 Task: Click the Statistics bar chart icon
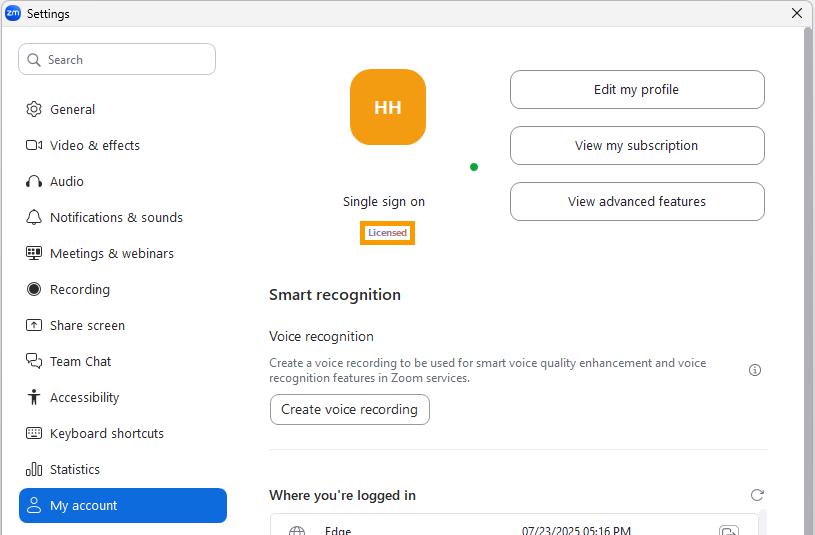click(34, 469)
